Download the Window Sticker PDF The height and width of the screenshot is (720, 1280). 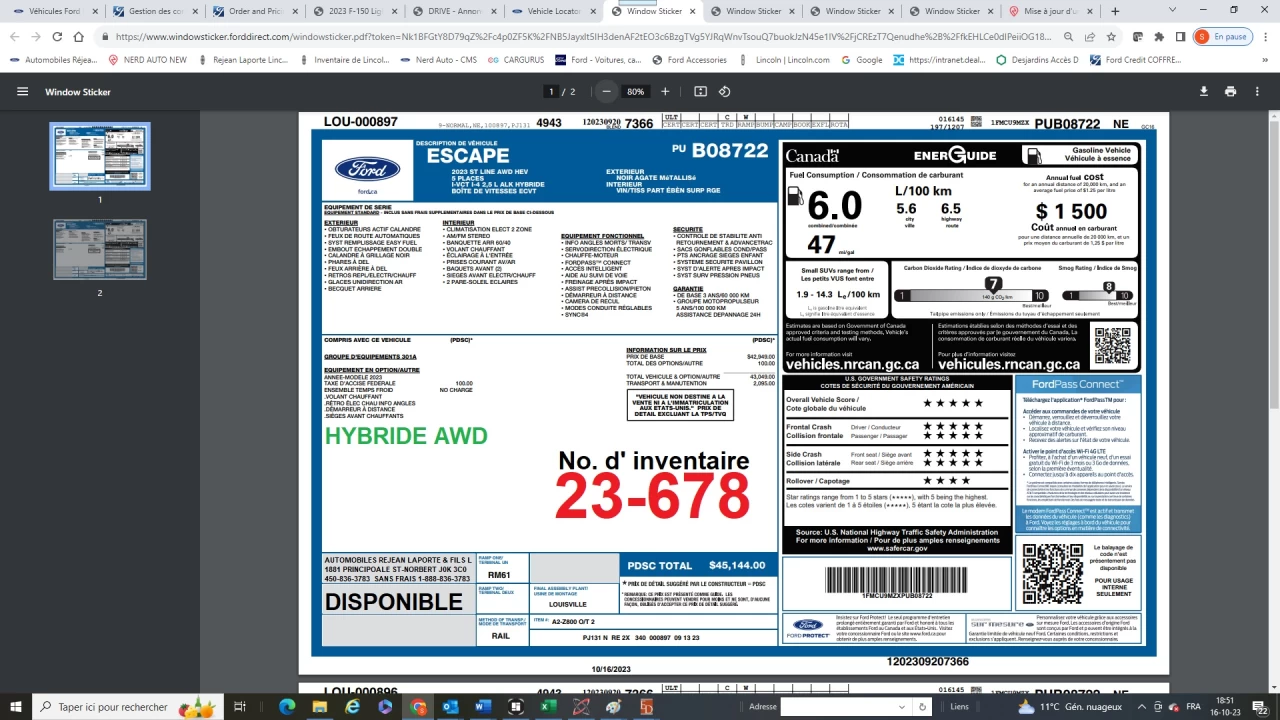coord(1204,91)
